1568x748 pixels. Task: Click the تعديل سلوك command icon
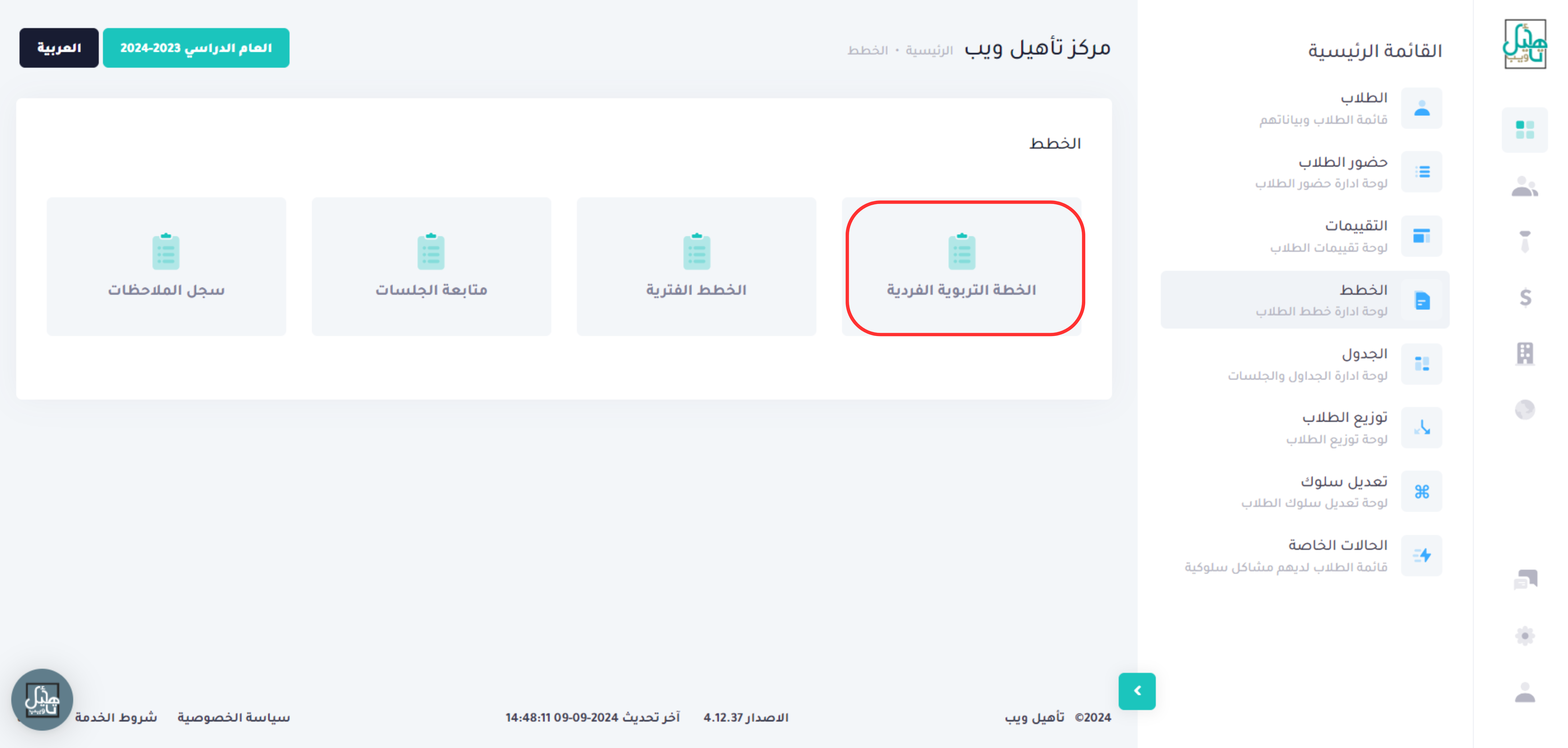[x=1421, y=491]
